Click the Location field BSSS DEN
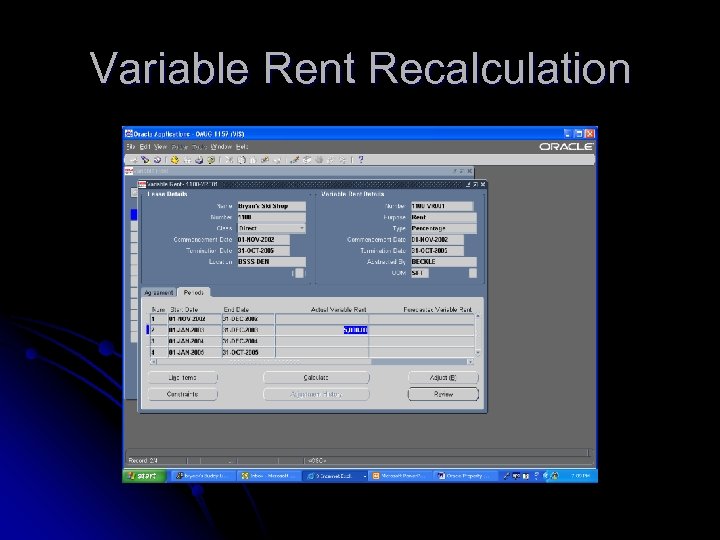720x540 pixels. click(271, 262)
